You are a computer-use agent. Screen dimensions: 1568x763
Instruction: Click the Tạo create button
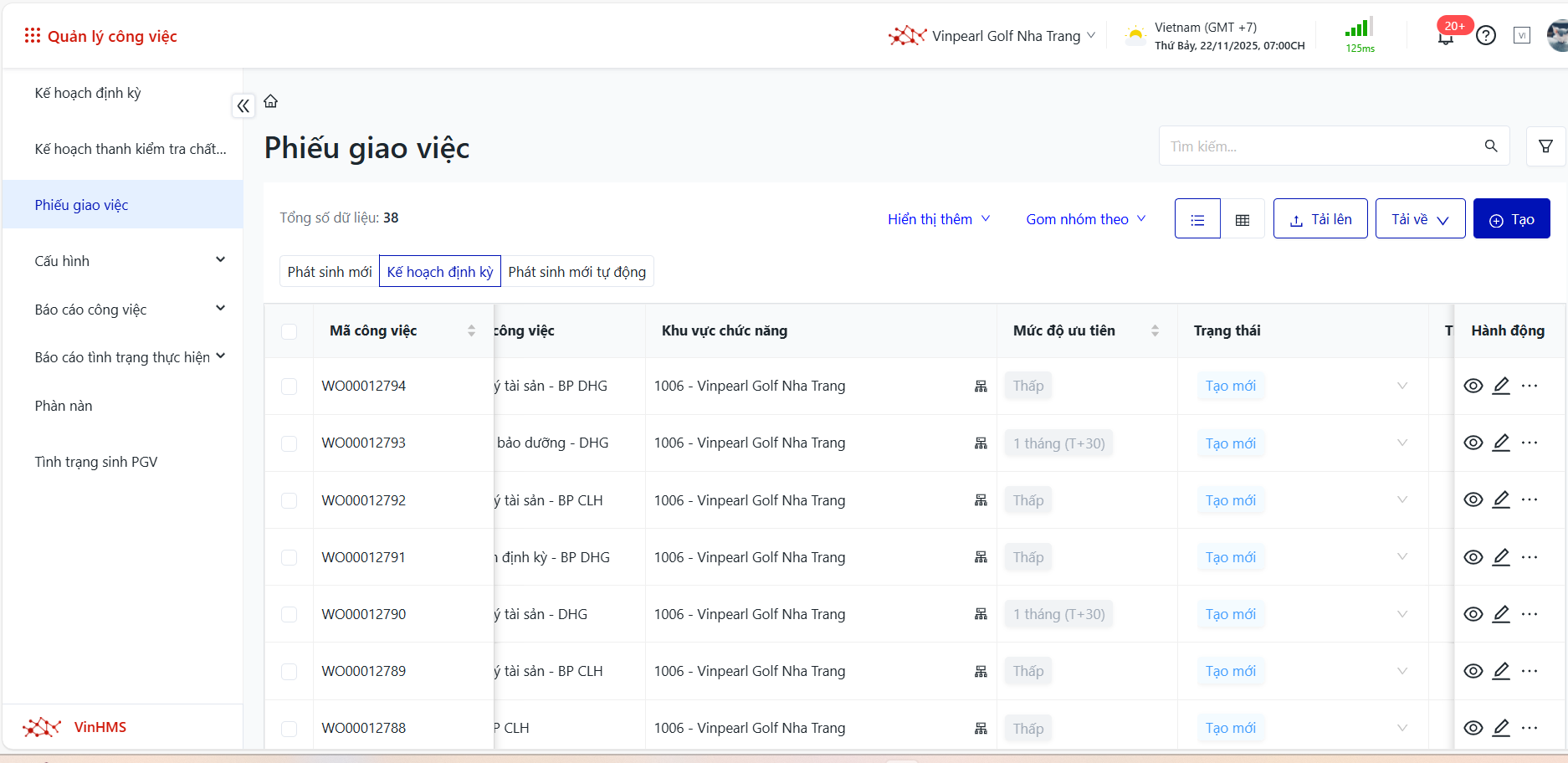1511,219
